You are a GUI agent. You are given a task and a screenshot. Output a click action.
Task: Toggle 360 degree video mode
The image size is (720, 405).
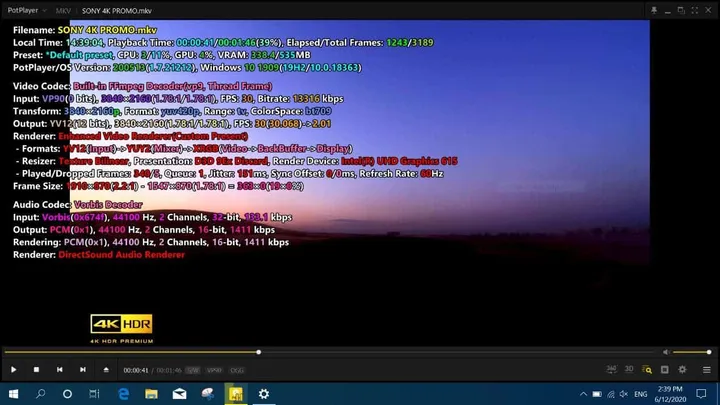point(611,370)
